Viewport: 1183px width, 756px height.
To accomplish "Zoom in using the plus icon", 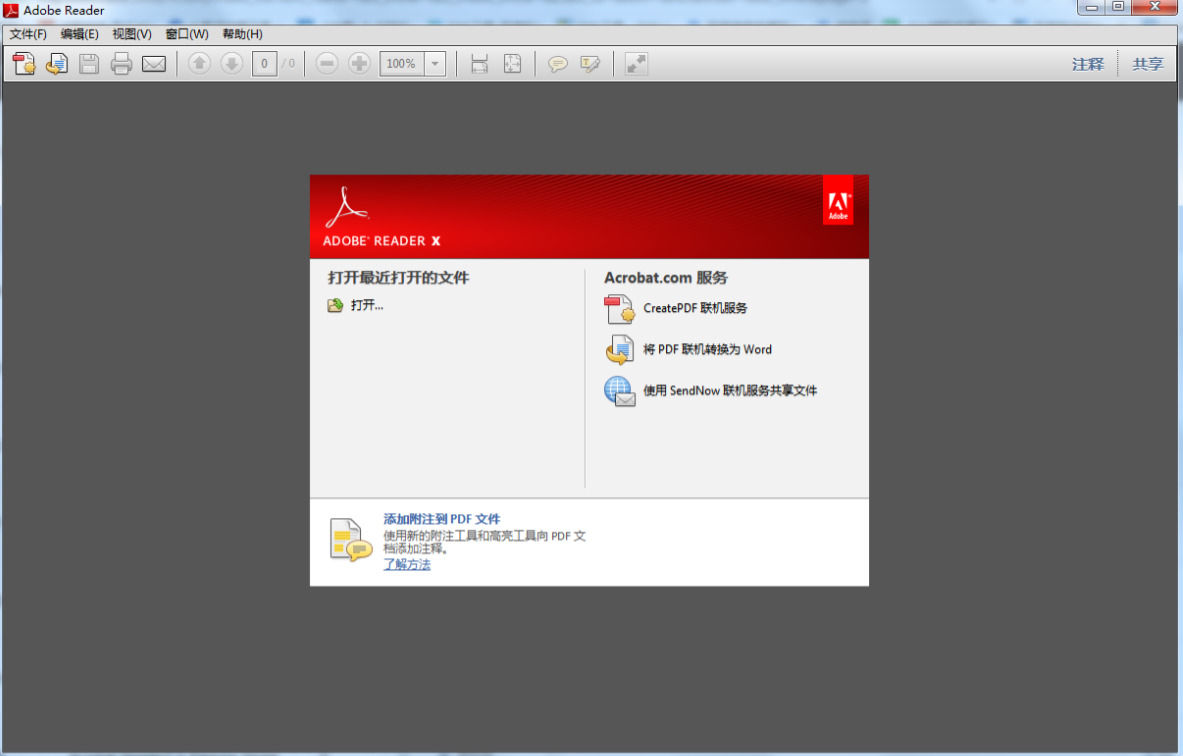I will pyautogui.click(x=359, y=64).
